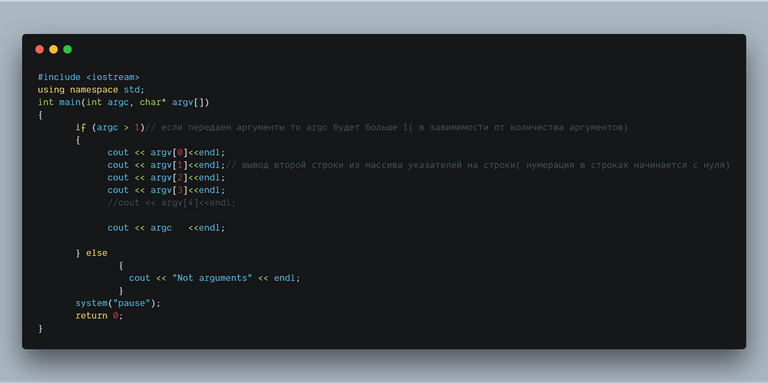768x383 pixels.
Task: Click the yellow minimize dot
Action: (53, 49)
